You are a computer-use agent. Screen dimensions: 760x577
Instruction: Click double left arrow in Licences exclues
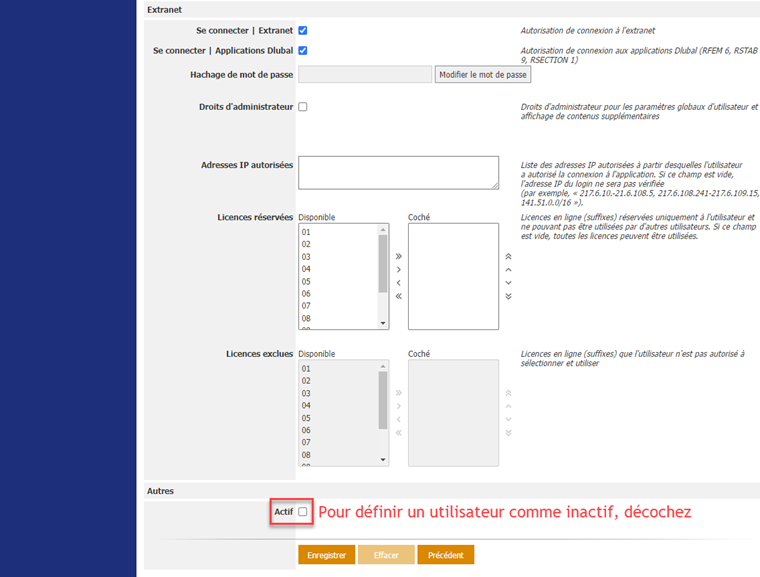point(398,433)
